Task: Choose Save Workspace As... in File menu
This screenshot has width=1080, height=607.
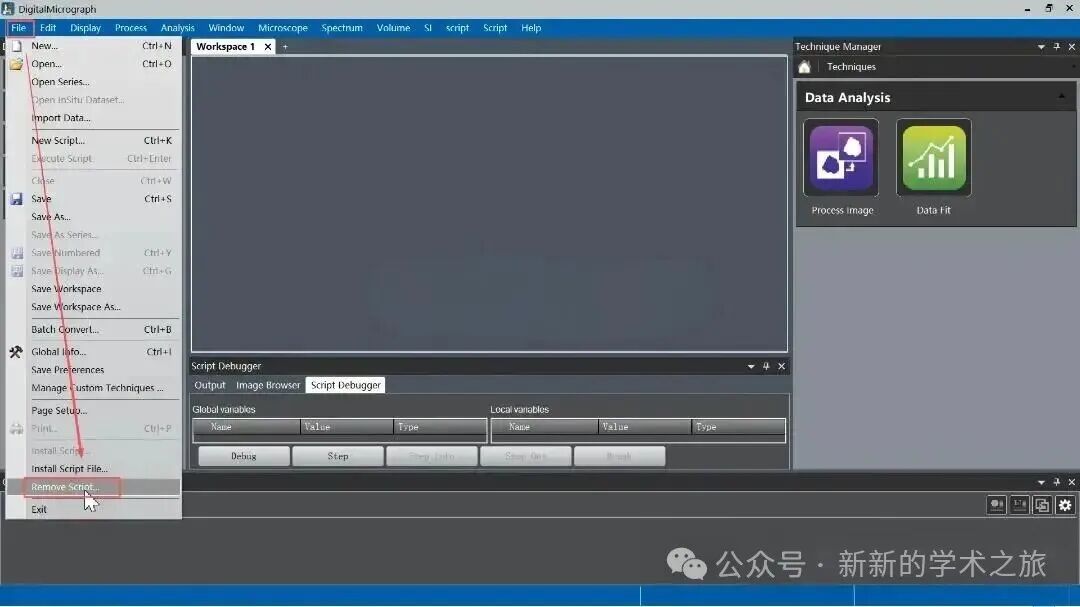Action: 94,307
